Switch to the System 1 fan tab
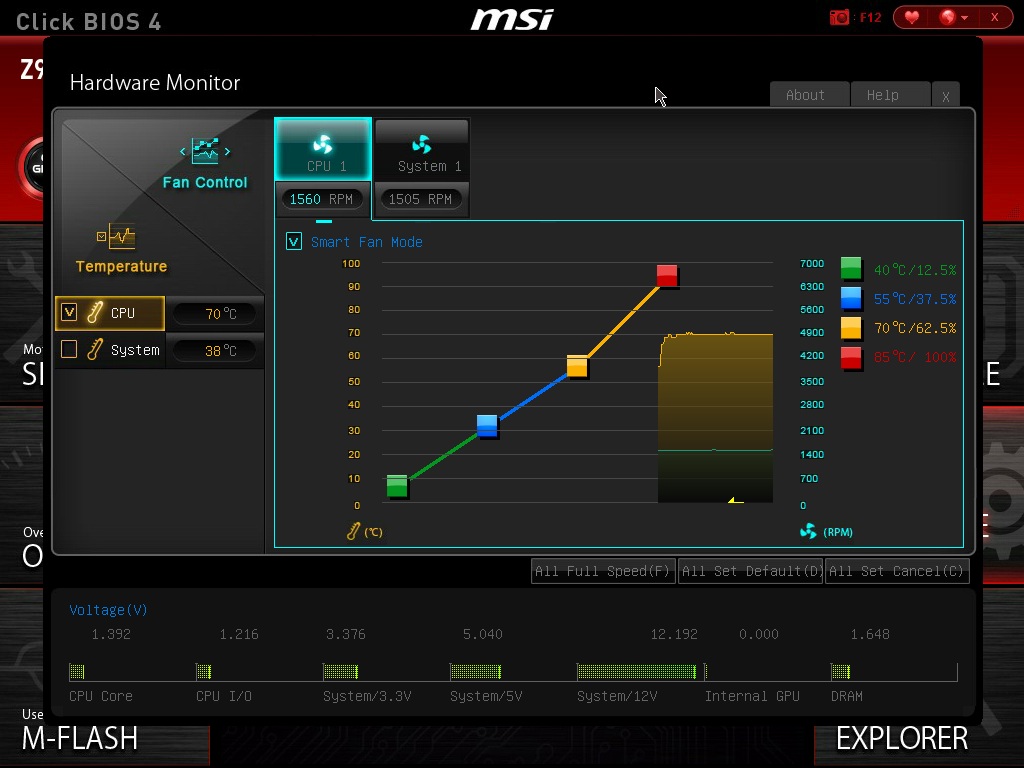Viewport: 1024px width, 768px height. pos(422,149)
